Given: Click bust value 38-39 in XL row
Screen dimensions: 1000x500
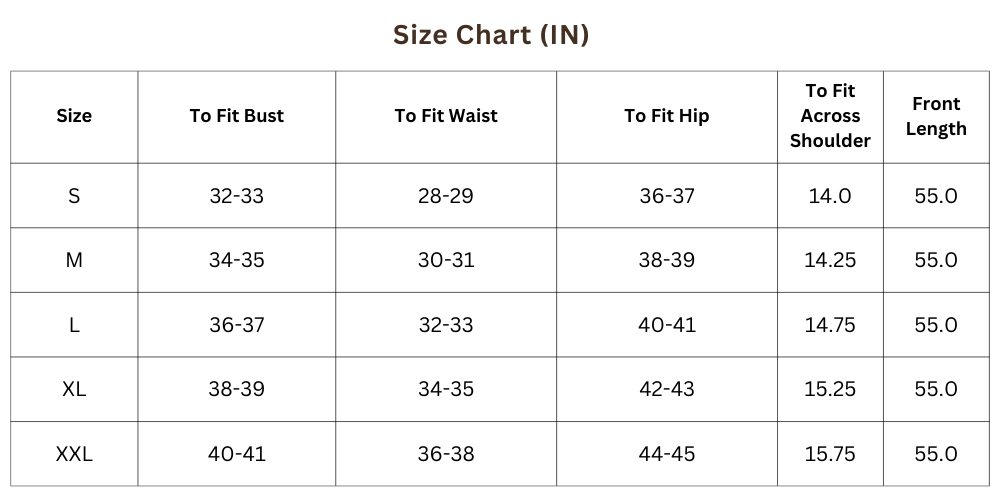Looking at the screenshot, I should 237,389.
